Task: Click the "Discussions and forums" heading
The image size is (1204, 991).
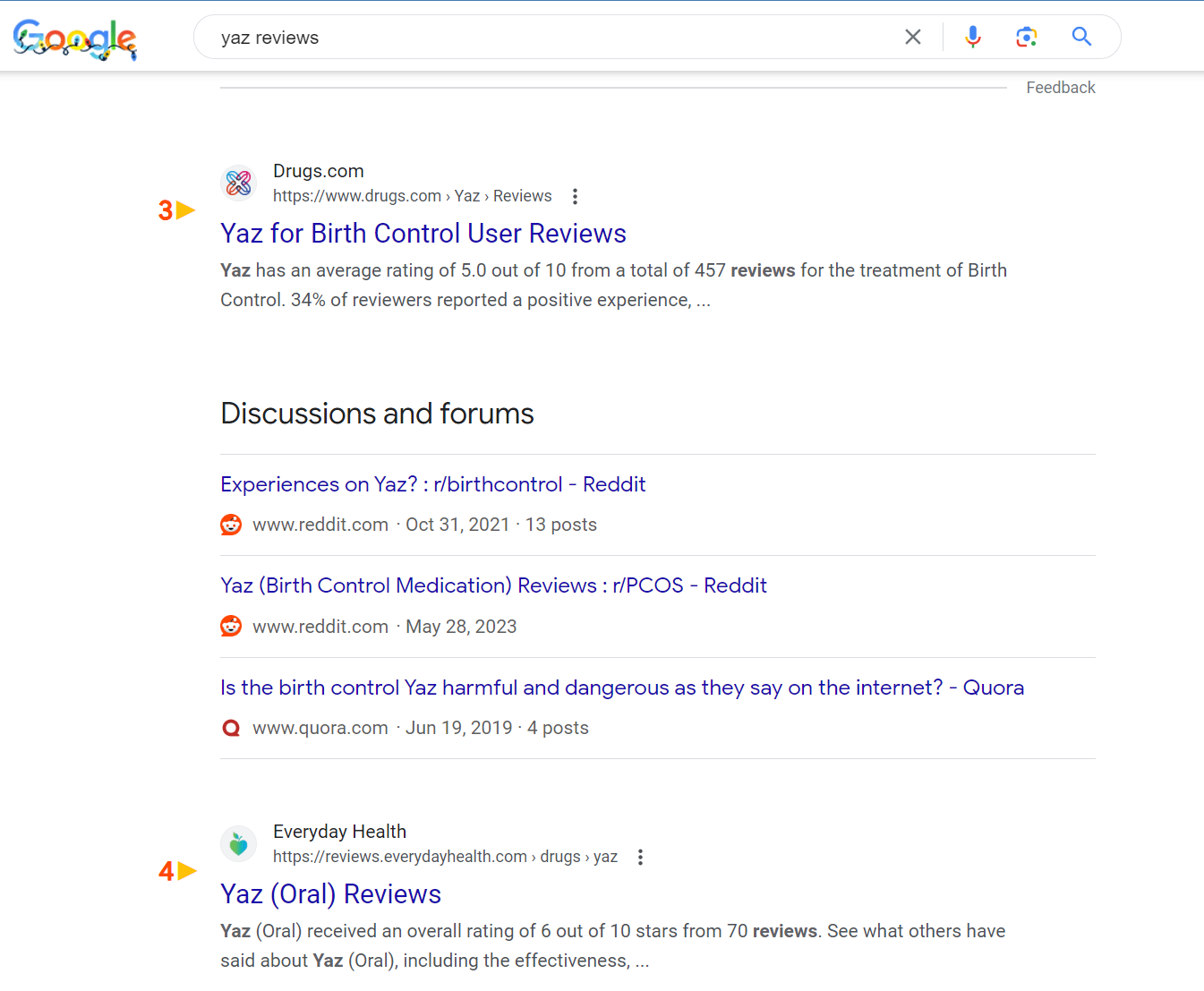Action: pyautogui.click(x=377, y=414)
